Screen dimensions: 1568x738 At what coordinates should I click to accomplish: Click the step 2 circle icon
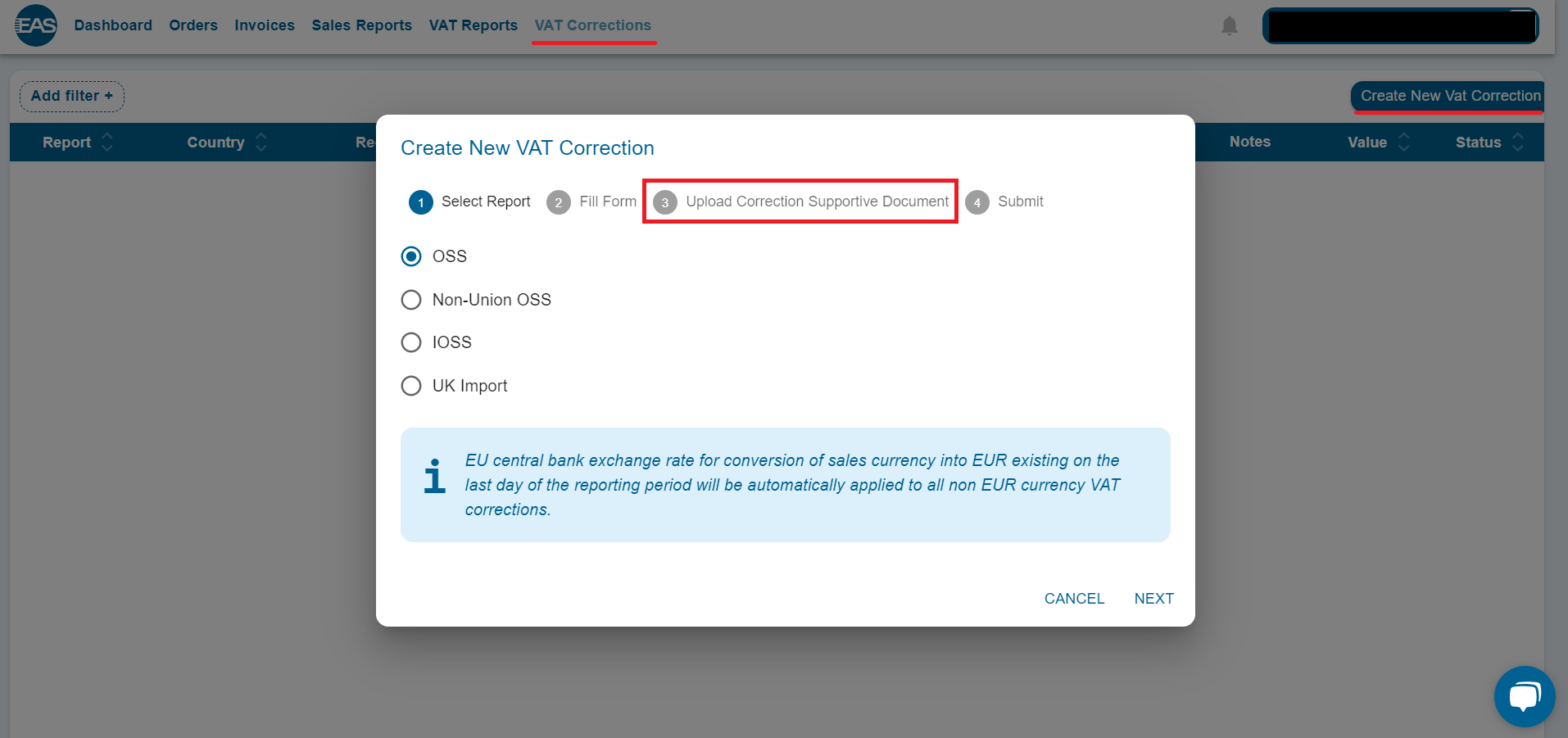[559, 202]
